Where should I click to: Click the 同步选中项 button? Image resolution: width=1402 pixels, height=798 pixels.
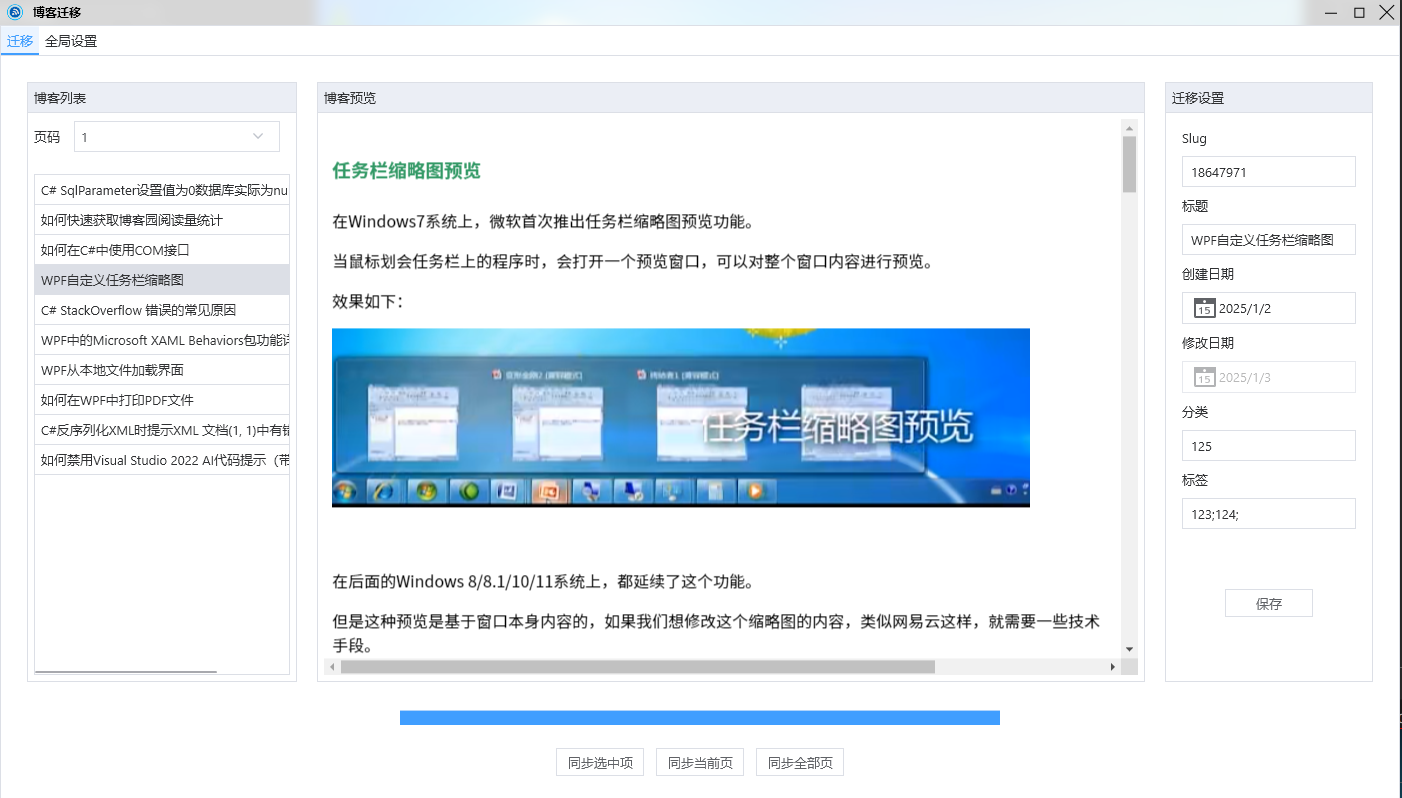pyautogui.click(x=600, y=762)
